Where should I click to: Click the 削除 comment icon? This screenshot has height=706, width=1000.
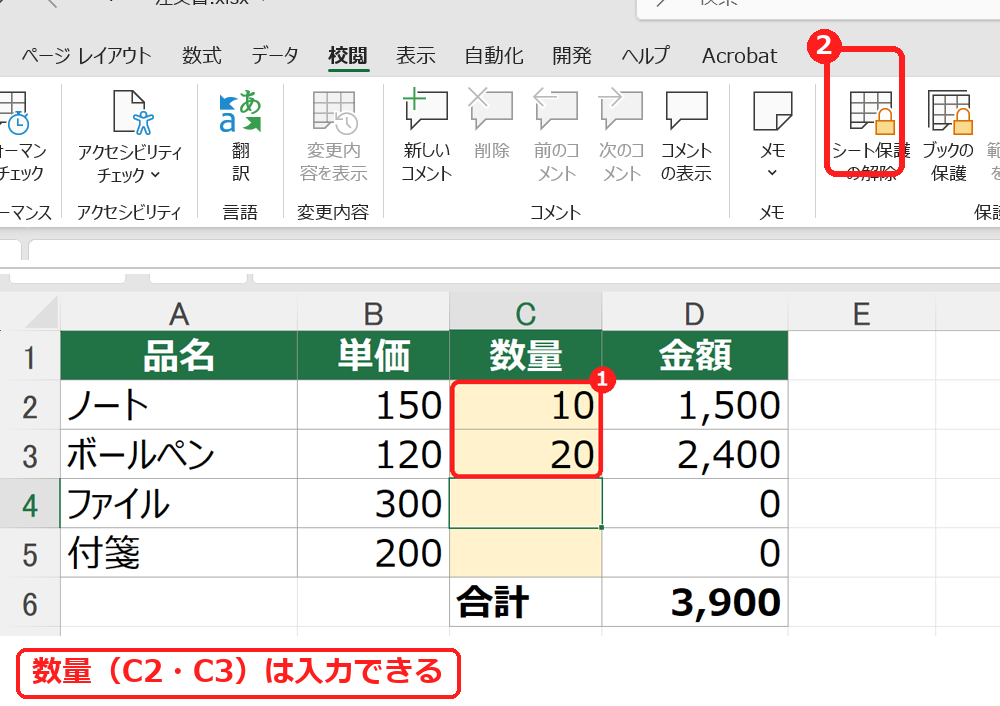491,110
